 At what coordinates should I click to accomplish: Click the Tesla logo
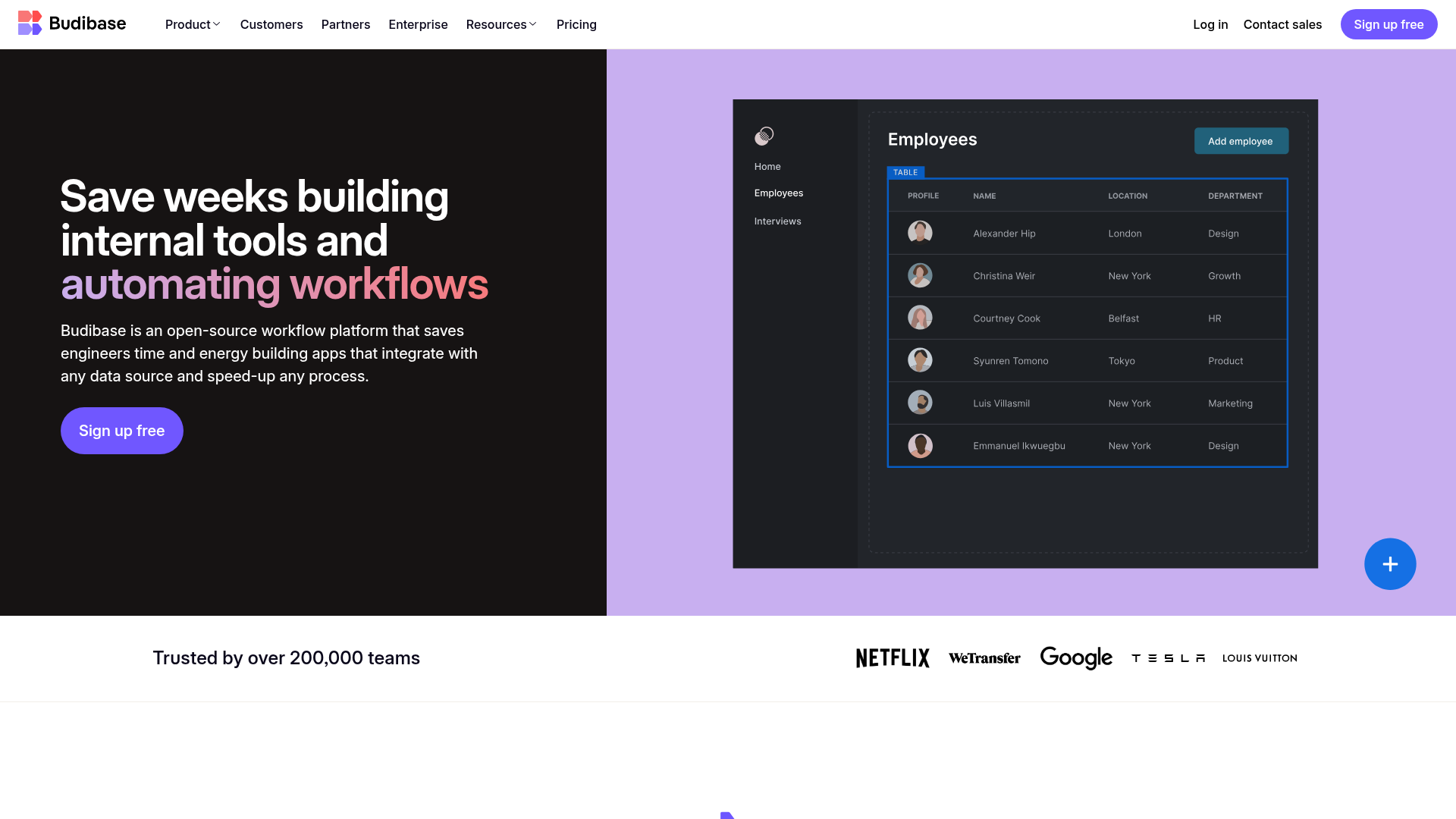coord(1168,658)
